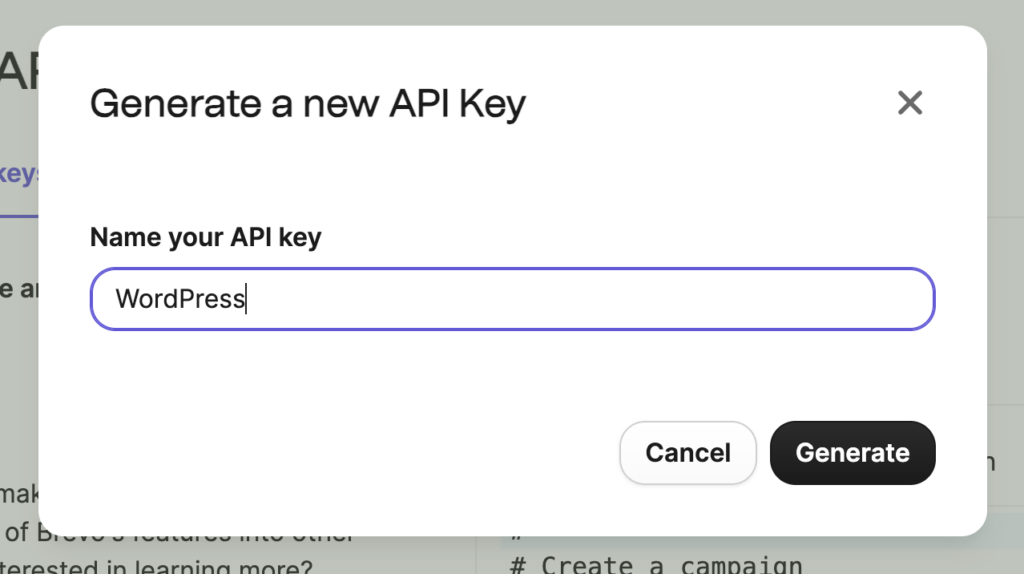Click the "Generate a new API Key" heading
The width and height of the screenshot is (1024, 574).
307,103
